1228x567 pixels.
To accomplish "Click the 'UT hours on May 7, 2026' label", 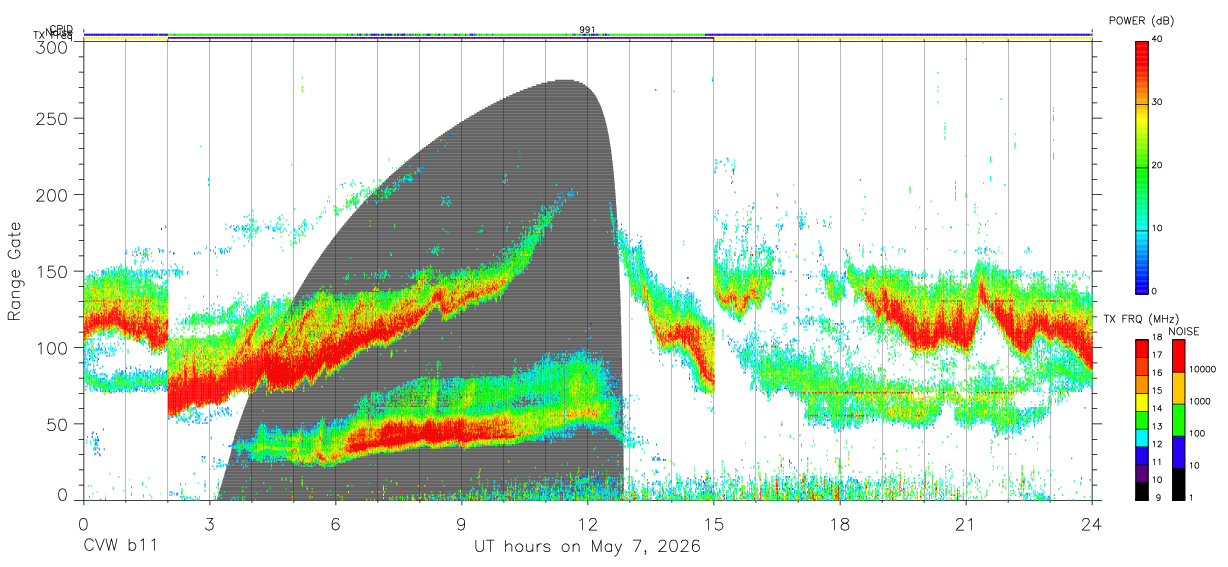I will [x=587, y=547].
